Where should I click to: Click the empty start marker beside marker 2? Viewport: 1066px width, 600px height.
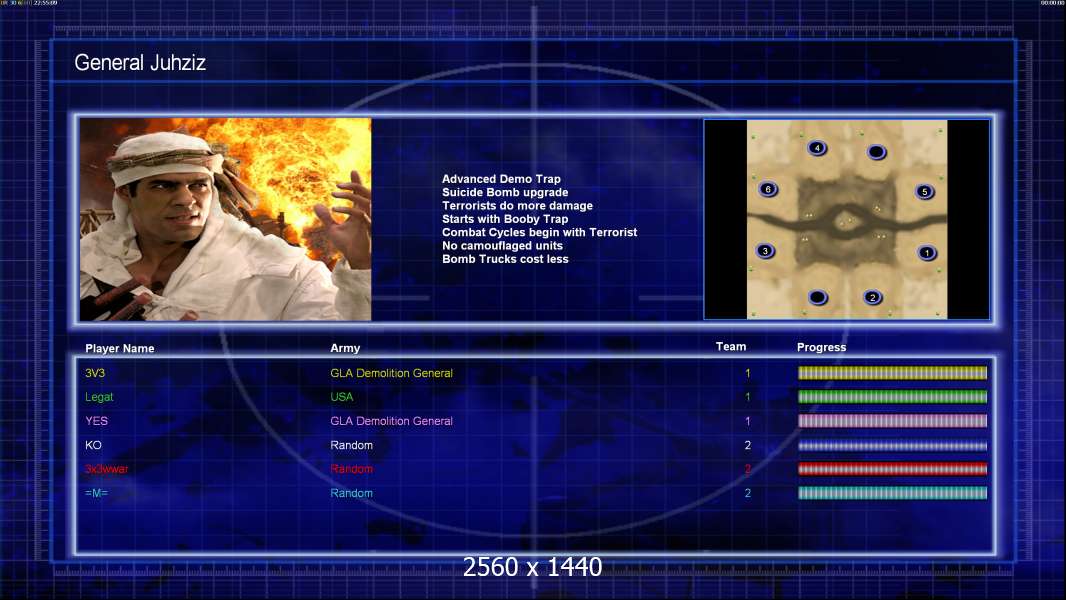pyautogui.click(x=818, y=297)
